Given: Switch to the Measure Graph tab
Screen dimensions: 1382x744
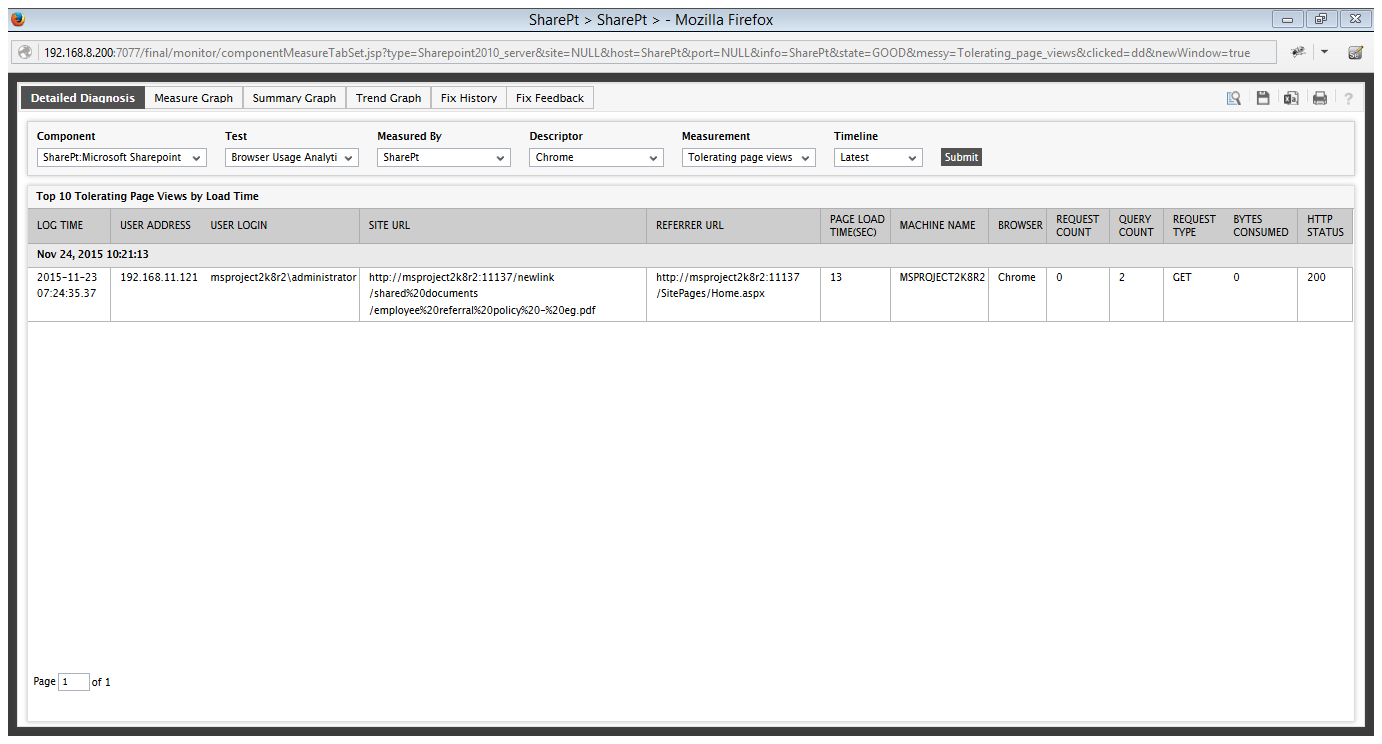Looking at the screenshot, I should point(194,98).
